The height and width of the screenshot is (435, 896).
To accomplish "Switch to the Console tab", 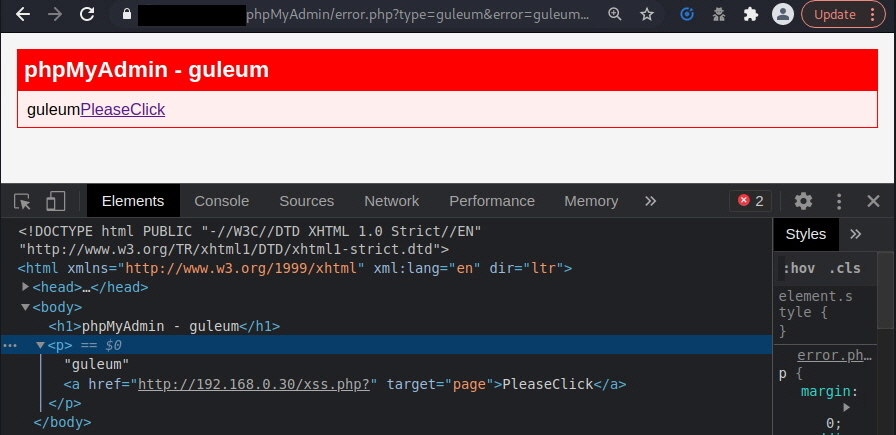I will pos(222,201).
